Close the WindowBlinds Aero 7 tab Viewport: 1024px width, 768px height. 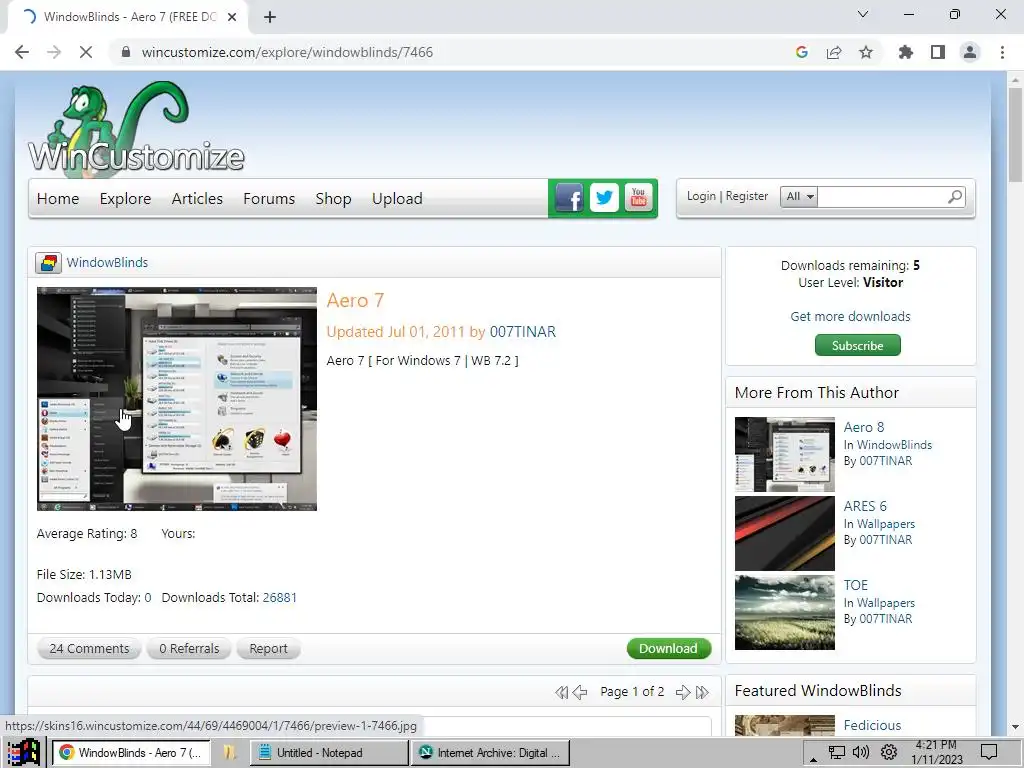click(x=232, y=17)
